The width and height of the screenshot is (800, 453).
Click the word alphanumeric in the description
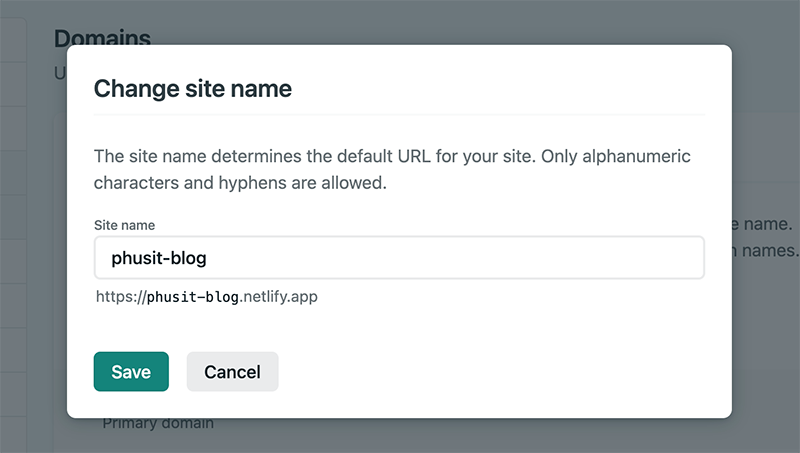tap(636, 156)
